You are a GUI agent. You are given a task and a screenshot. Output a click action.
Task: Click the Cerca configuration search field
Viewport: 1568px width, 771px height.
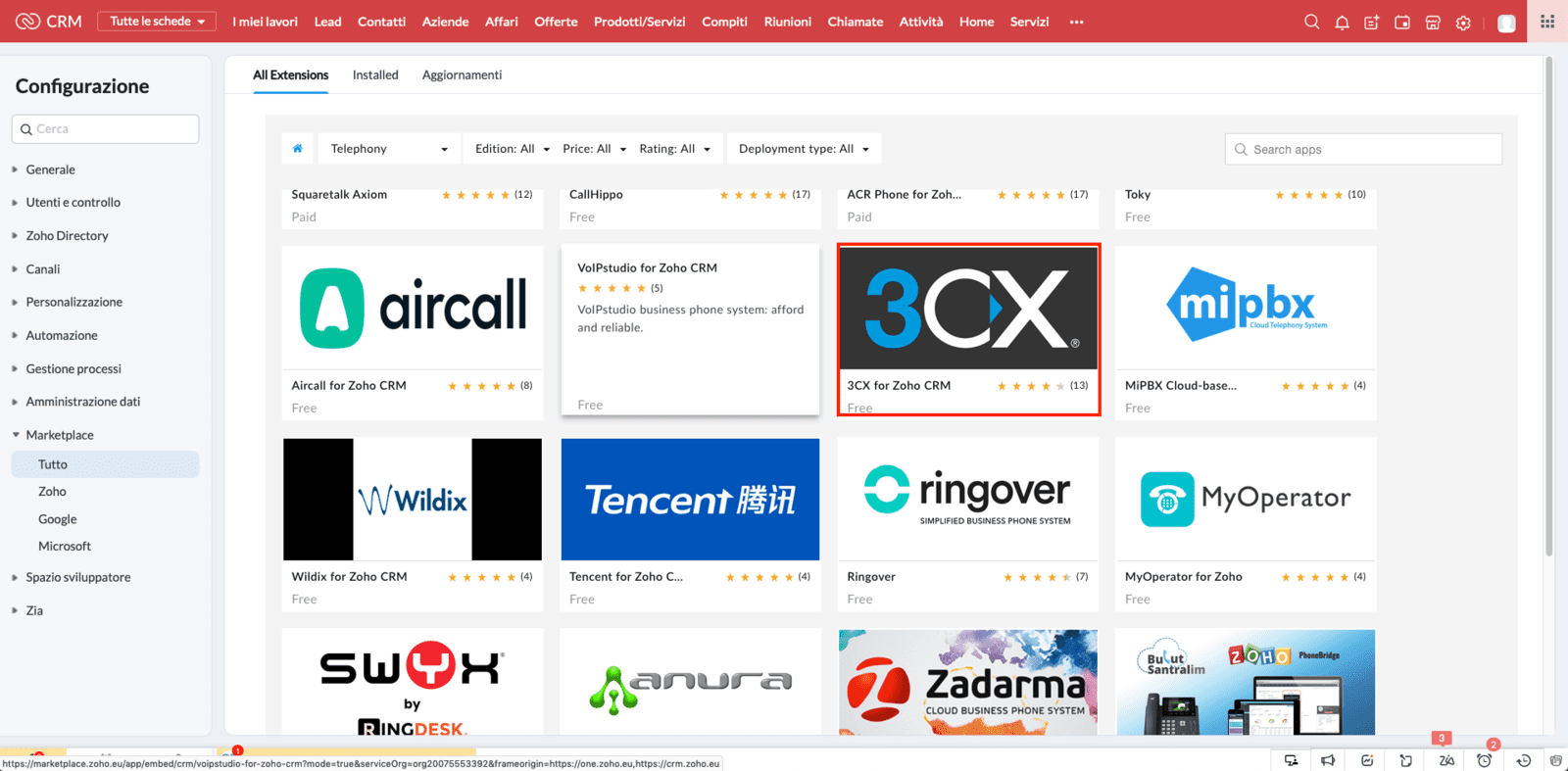pyautogui.click(x=106, y=129)
